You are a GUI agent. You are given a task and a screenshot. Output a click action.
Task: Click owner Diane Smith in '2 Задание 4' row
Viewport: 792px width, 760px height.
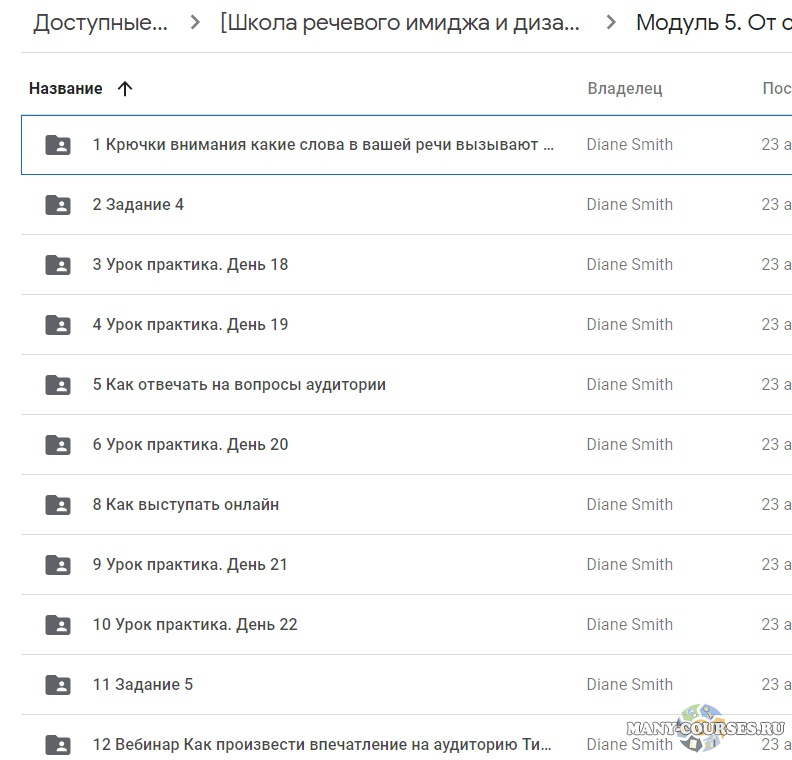[x=629, y=205]
